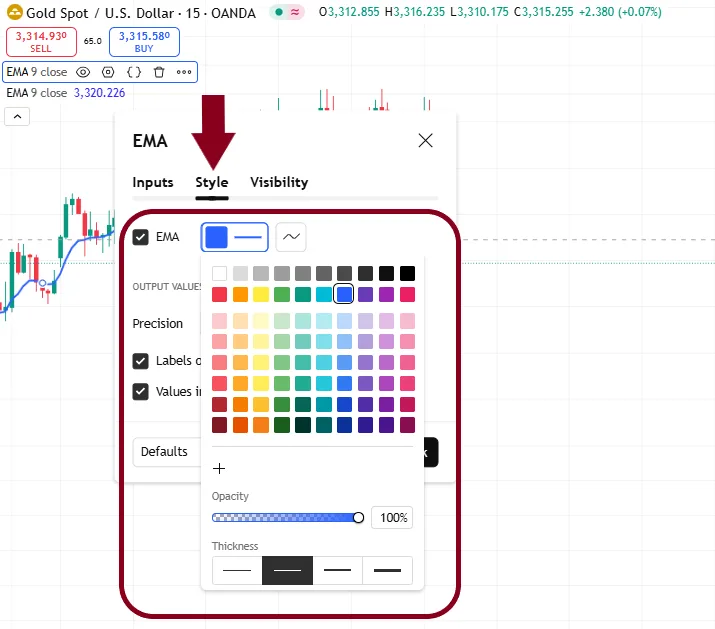Add a custom color with plus icon
Screen dimensions: 715x629
220,468
